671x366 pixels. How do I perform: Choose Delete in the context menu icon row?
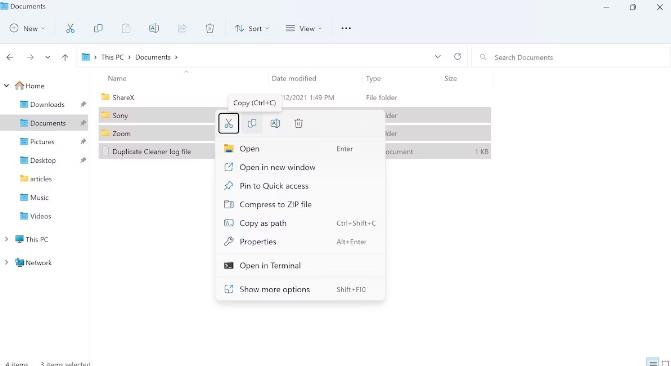click(298, 124)
